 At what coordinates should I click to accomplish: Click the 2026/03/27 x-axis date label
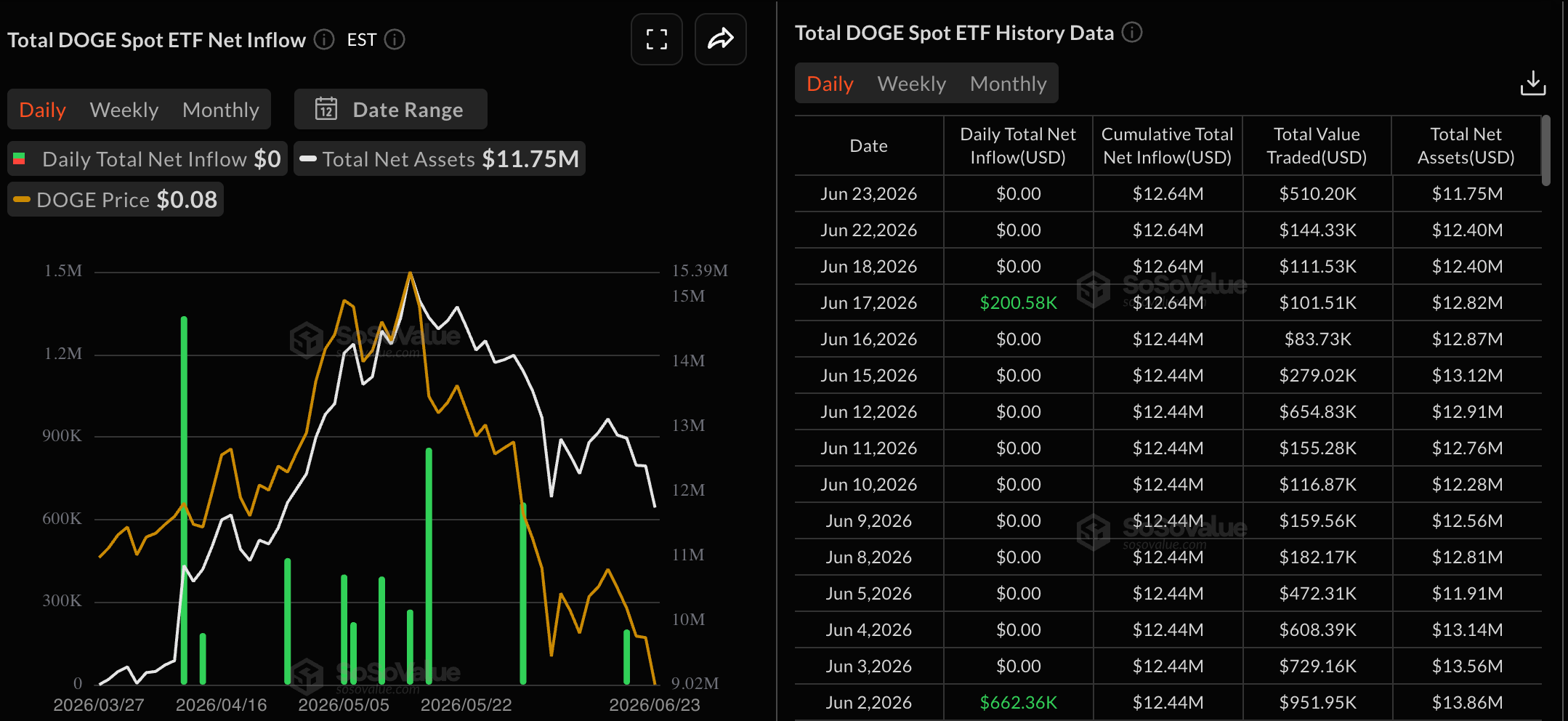point(99,704)
